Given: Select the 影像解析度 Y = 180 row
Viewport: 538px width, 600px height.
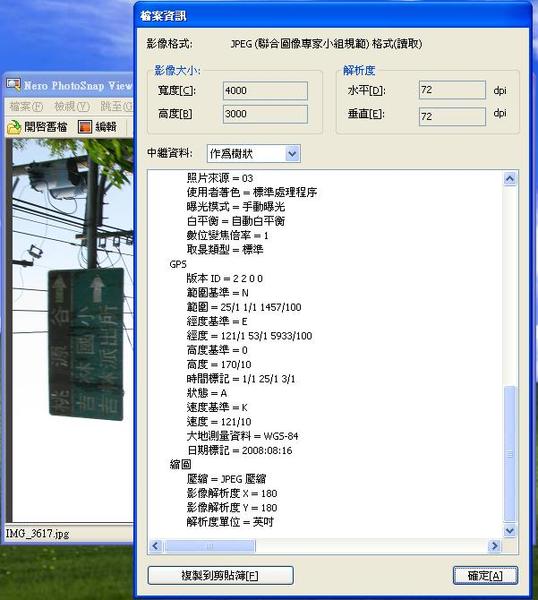Looking at the screenshot, I should [x=232, y=508].
